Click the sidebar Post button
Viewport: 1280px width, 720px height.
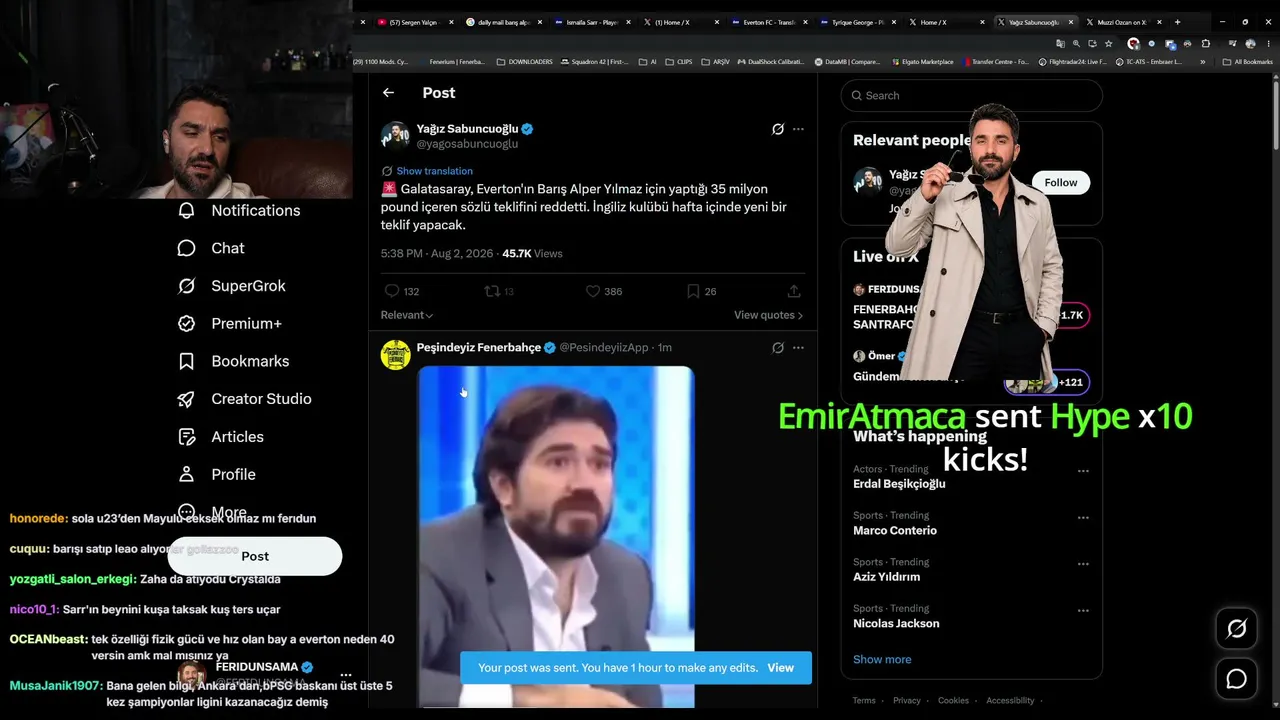click(x=255, y=556)
